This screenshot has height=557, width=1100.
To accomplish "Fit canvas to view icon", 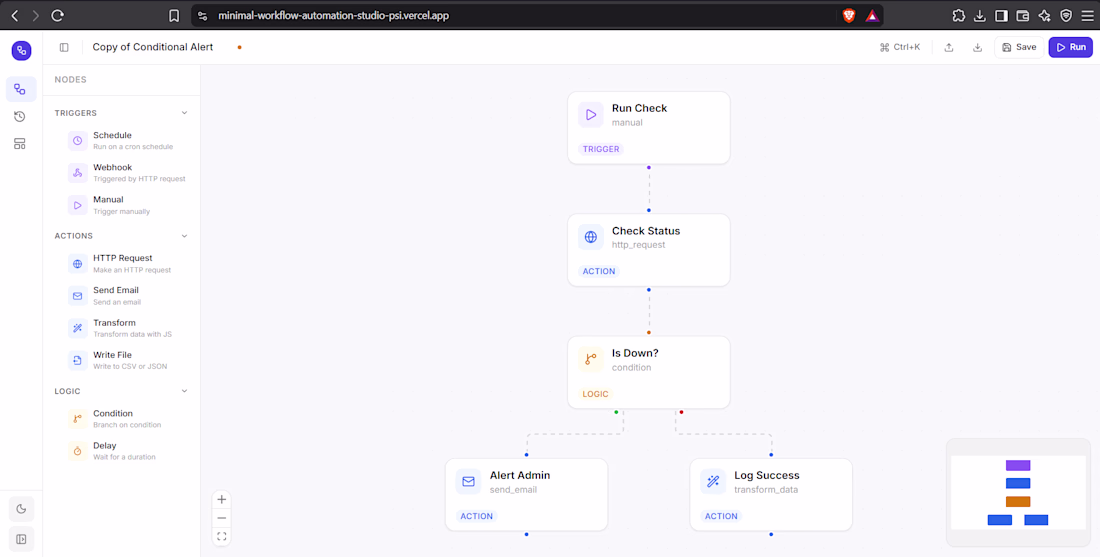I will pos(222,537).
